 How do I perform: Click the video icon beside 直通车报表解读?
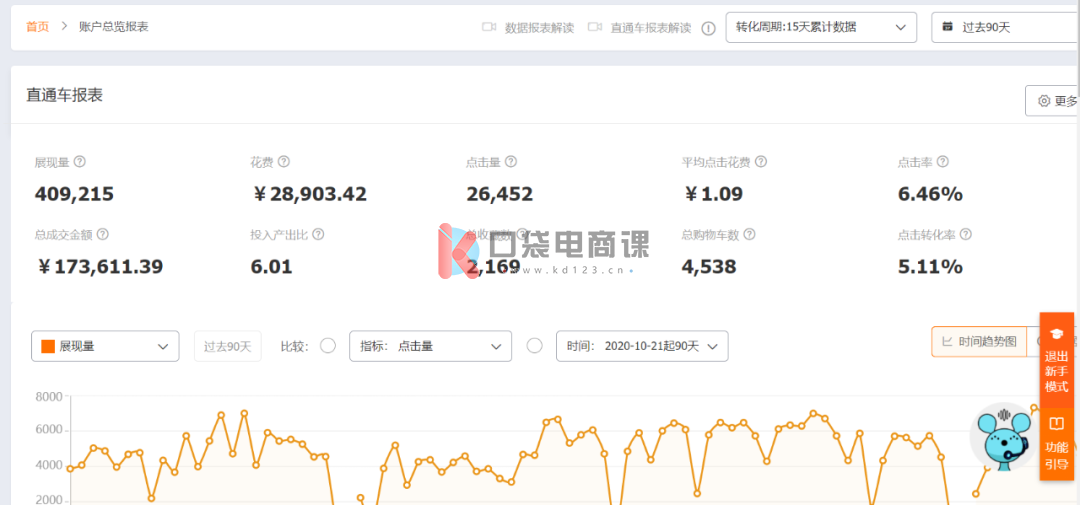[595, 28]
